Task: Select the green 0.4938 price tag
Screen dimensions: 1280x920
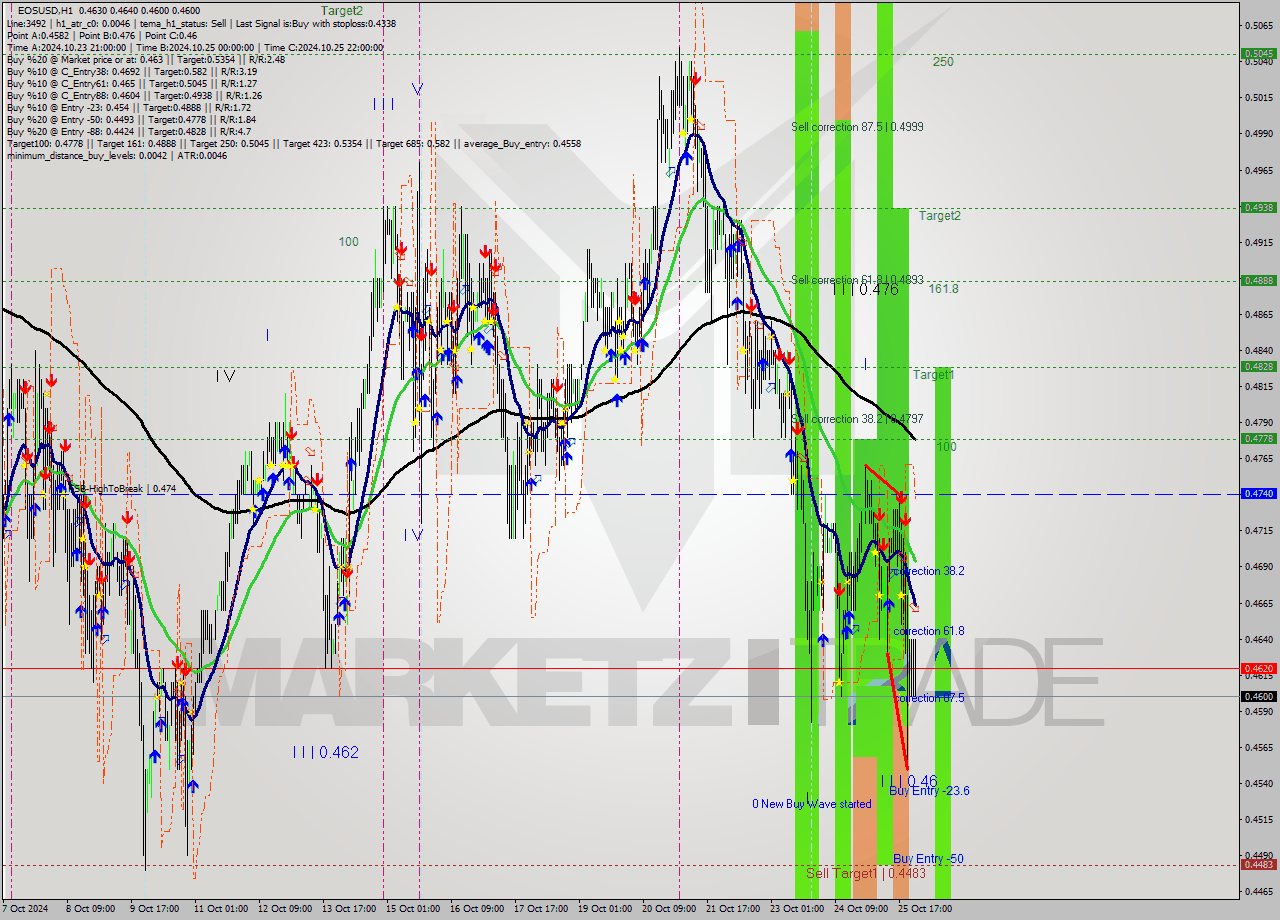Action: (x=1257, y=208)
